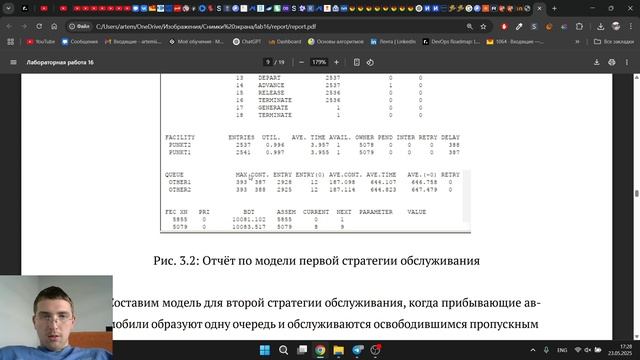This screenshot has height=360, width=640.
Task: Open the Gmail Входящие bookmark
Action: coord(133,42)
